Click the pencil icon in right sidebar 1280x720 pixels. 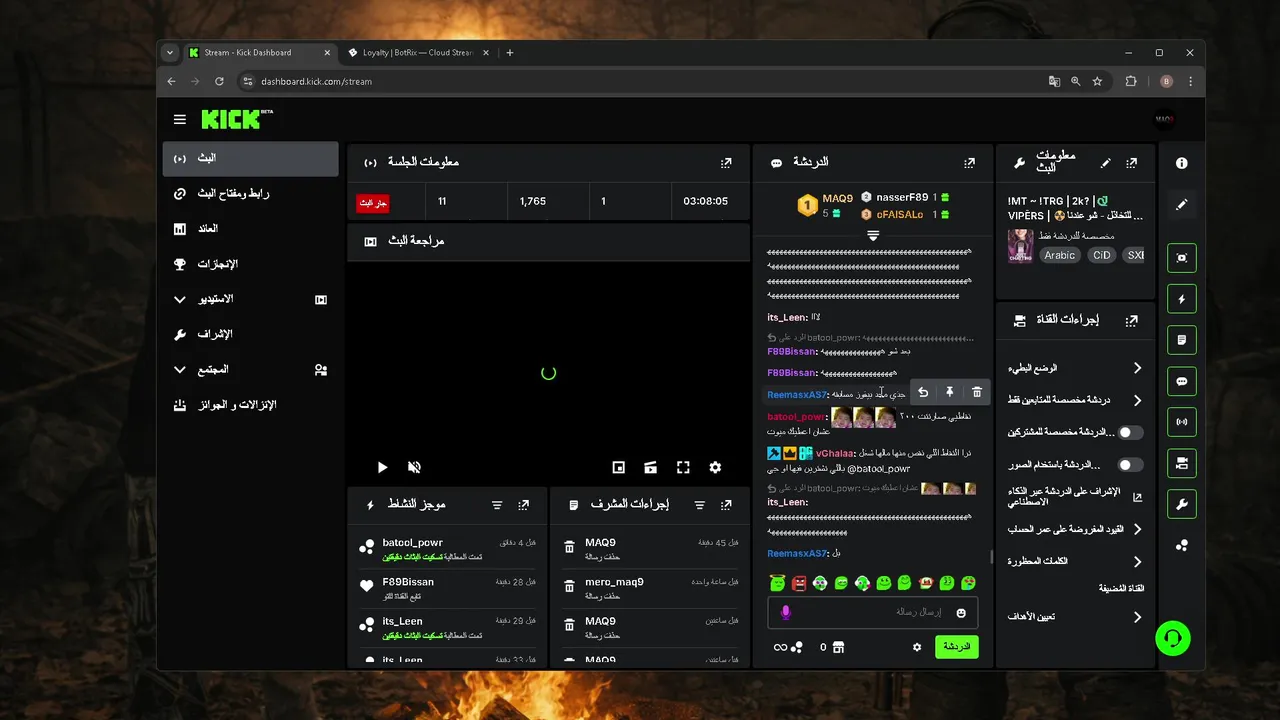[x=1182, y=205]
